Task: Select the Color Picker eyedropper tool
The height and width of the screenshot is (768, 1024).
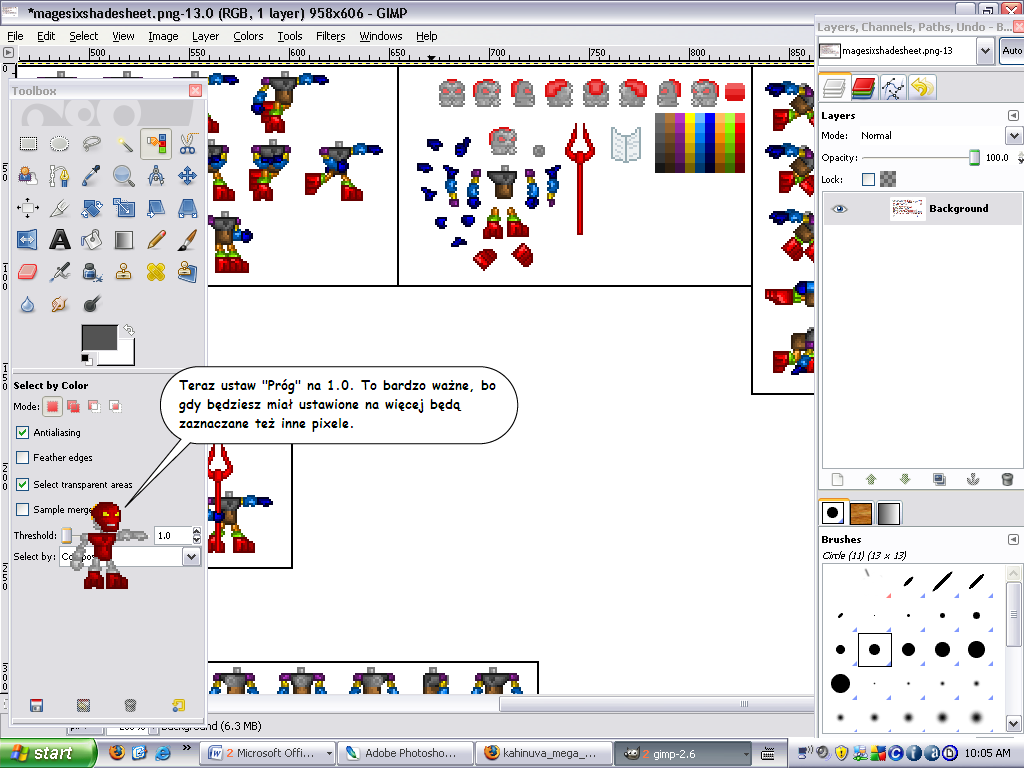Action: (91, 176)
